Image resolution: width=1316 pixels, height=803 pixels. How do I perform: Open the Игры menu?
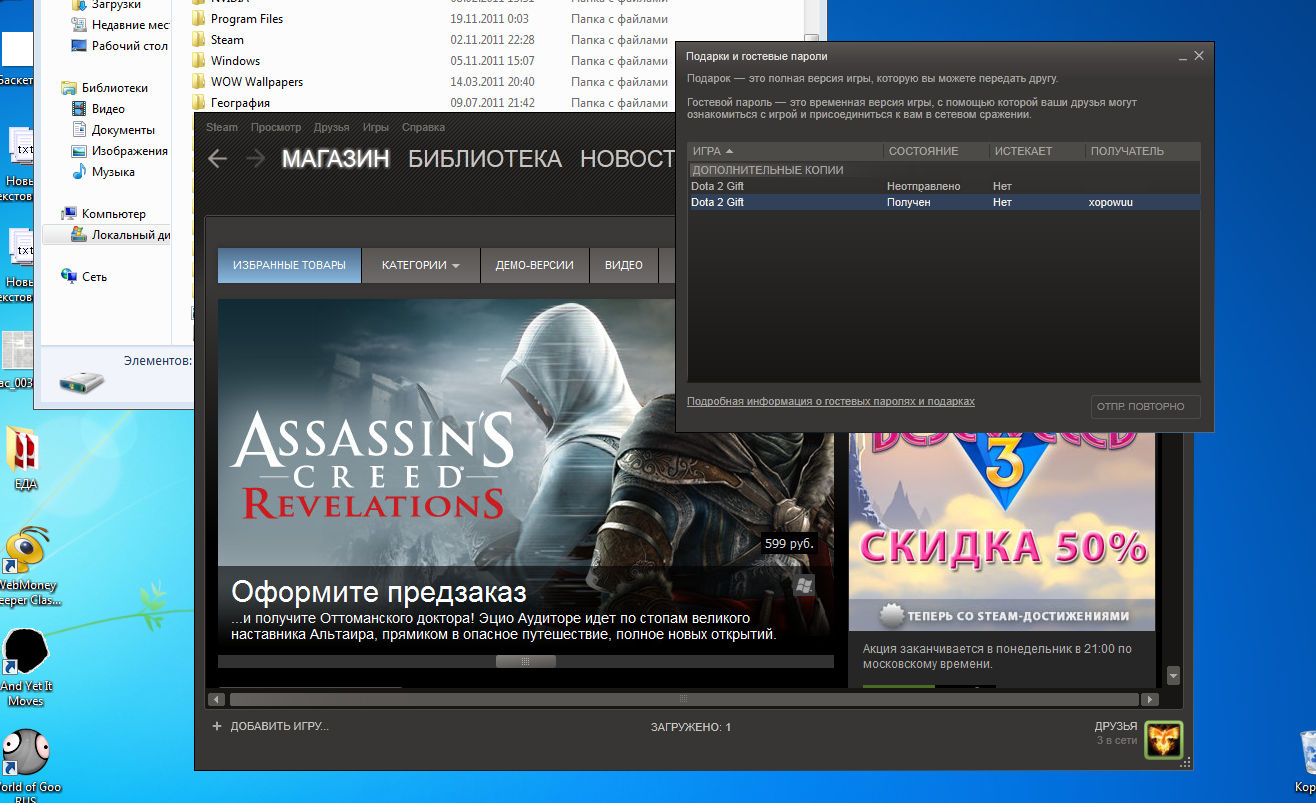pos(376,127)
